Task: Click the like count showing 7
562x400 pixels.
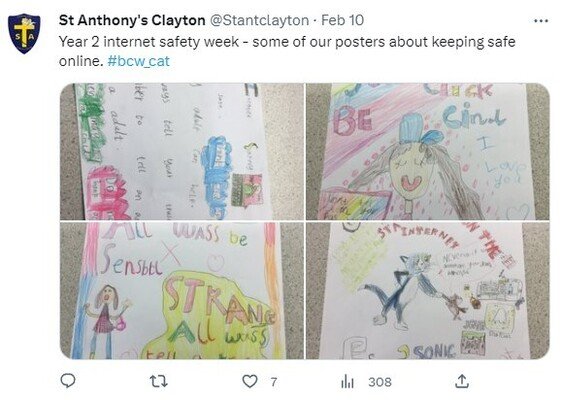Action: pos(273,382)
